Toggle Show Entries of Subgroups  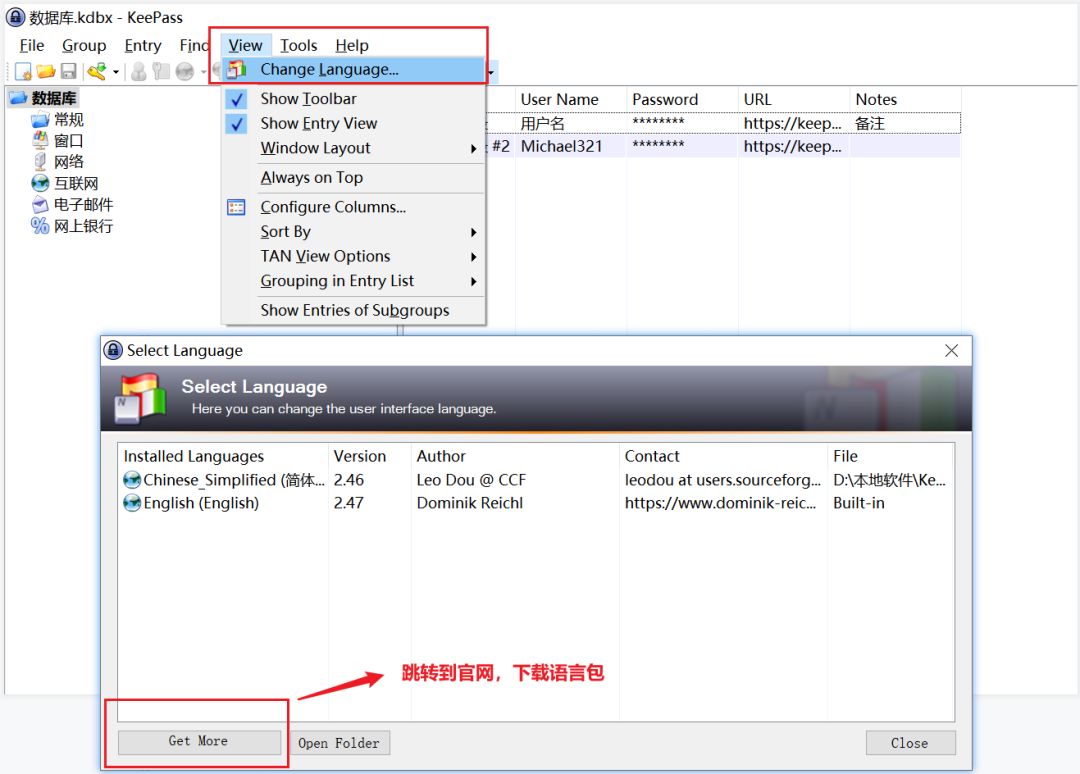pos(353,311)
